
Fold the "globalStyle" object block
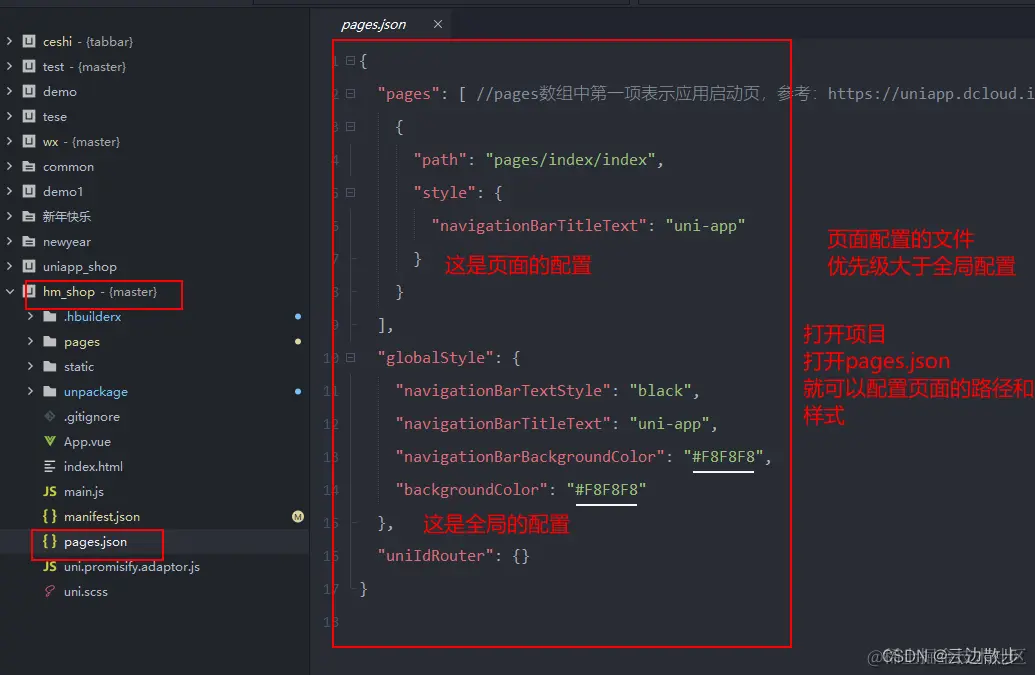pyautogui.click(x=351, y=358)
